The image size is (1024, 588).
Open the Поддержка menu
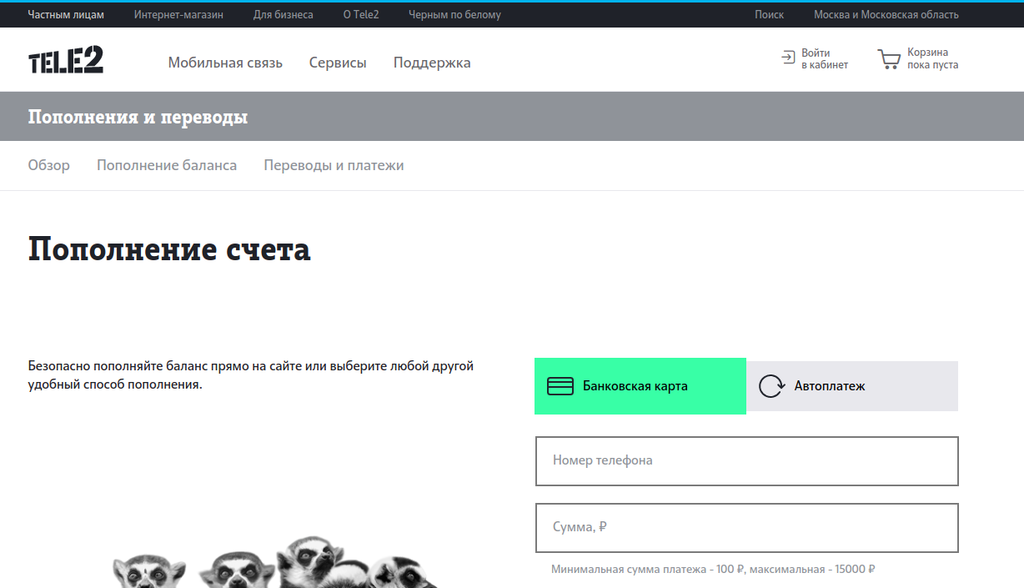click(432, 63)
